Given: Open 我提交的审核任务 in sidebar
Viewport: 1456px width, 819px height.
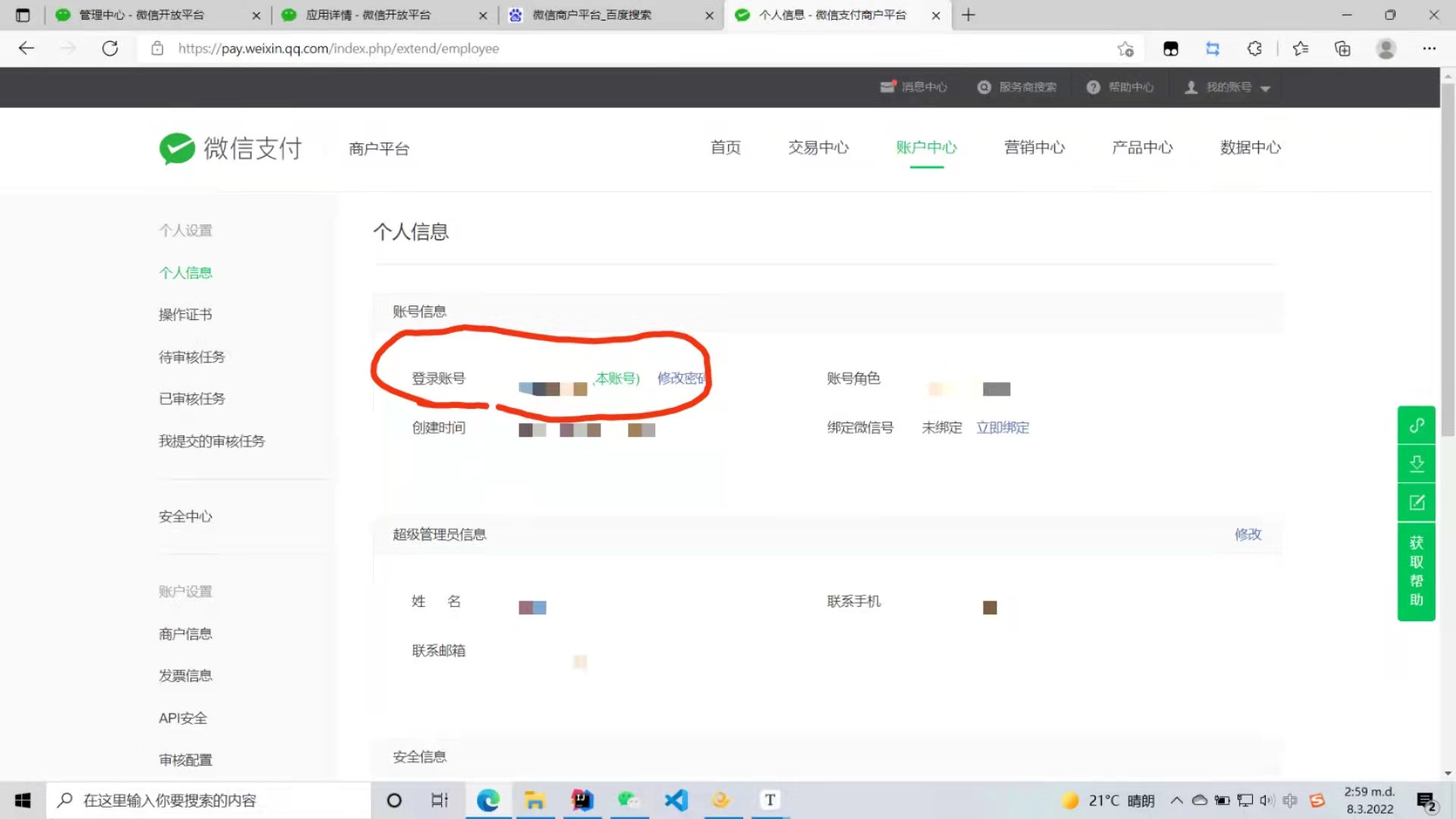Looking at the screenshot, I should click(212, 441).
